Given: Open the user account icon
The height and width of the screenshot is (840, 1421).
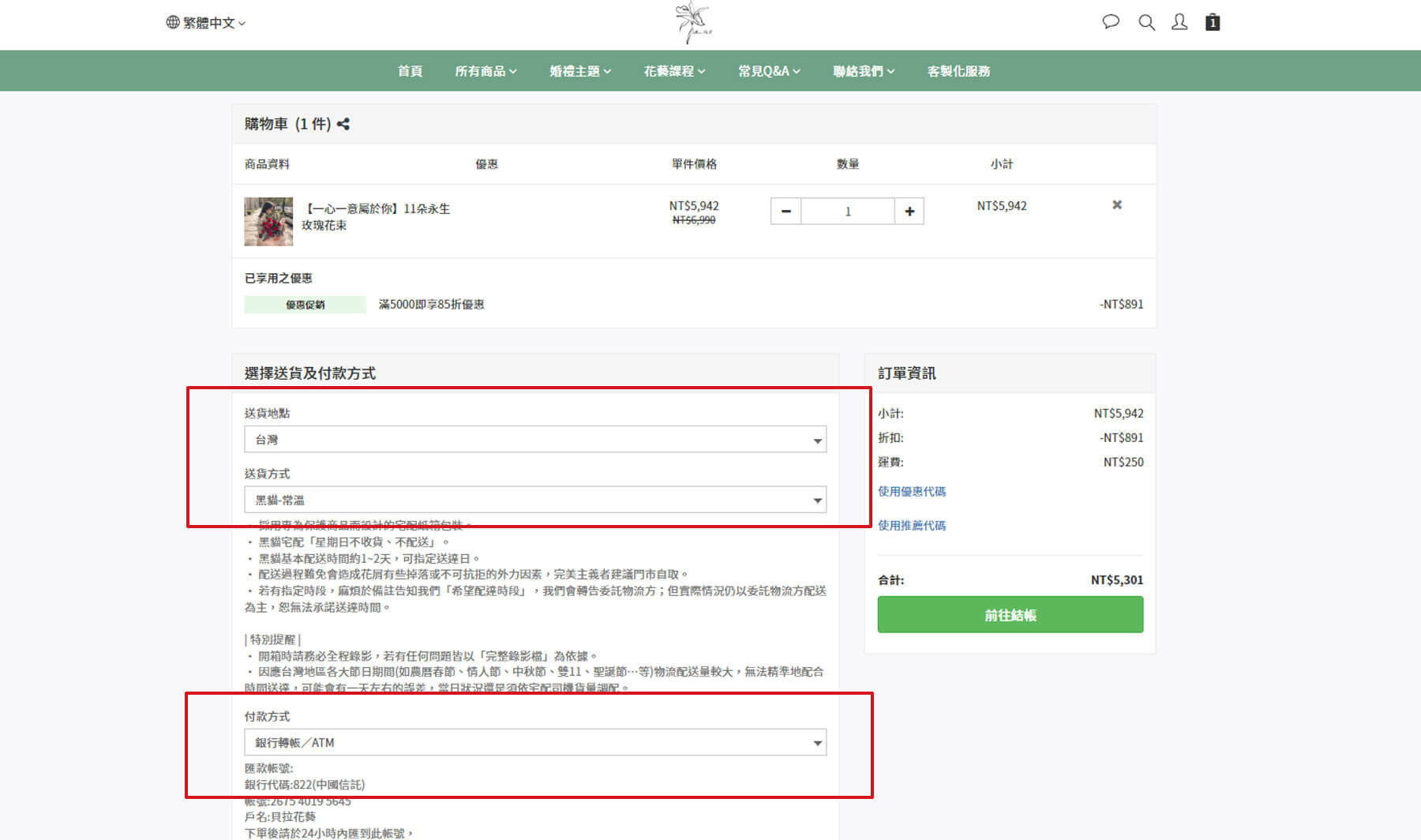Looking at the screenshot, I should pos(1179,22).
